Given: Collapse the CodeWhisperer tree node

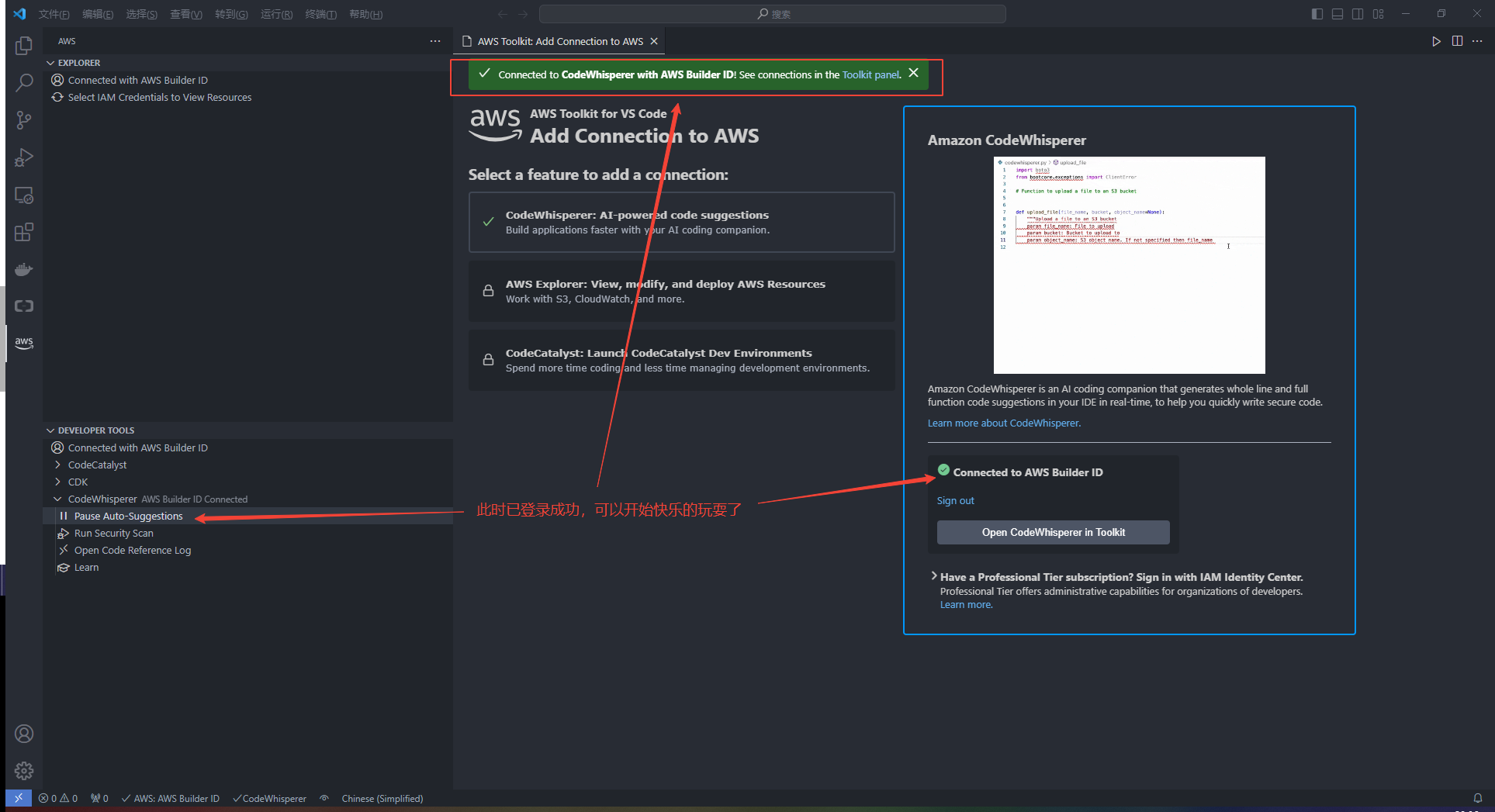Looking at the screenshot, I should (57, 499).
